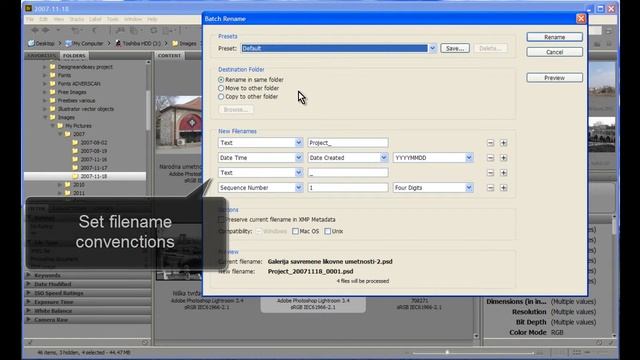Select the 2007-08-02 folder
The width and height of the screenshot is (640, 360).
pyautogui.click(x=93, y=143)
